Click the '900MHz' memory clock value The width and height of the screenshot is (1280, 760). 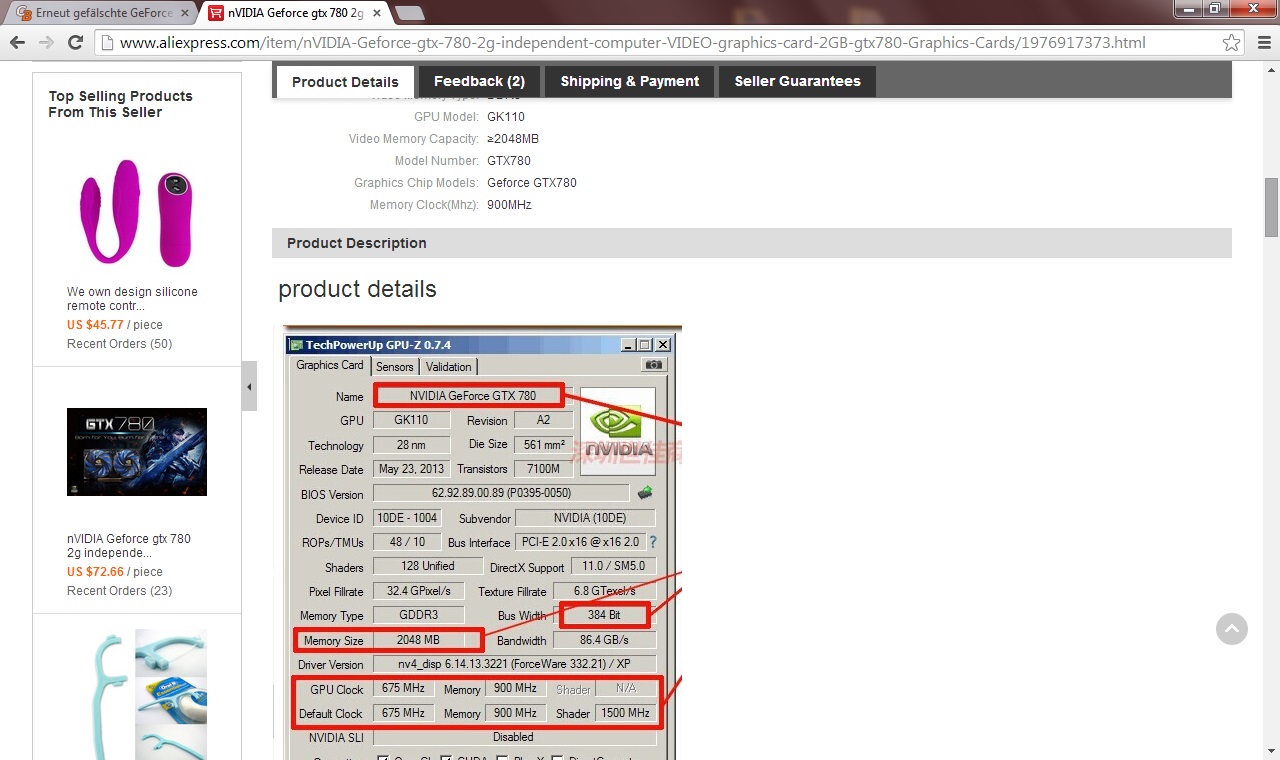coord(509,205)
